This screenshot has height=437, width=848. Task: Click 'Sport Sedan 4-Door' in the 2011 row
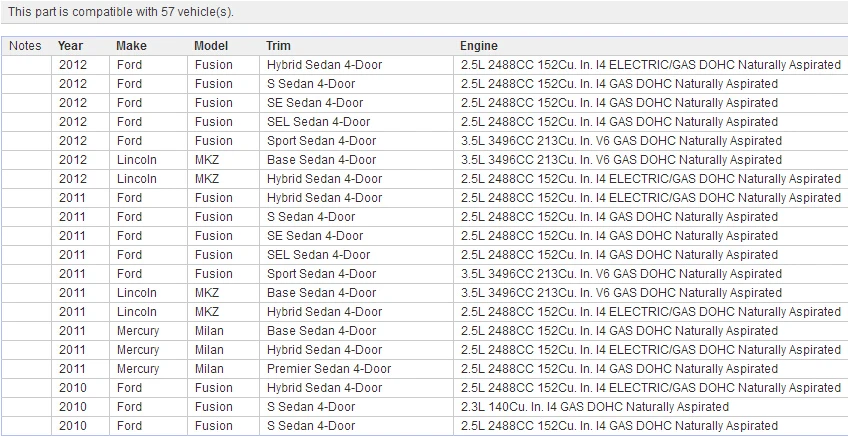click(321, 274)
